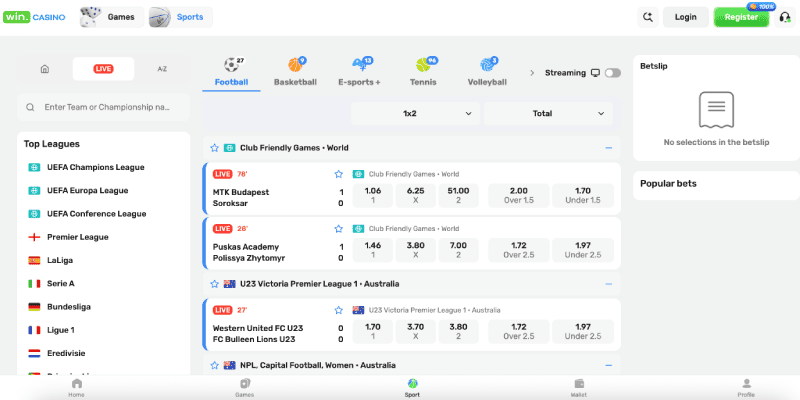
Task: Collapse Club Friendly Games World section
Action: tap(608, 148)
